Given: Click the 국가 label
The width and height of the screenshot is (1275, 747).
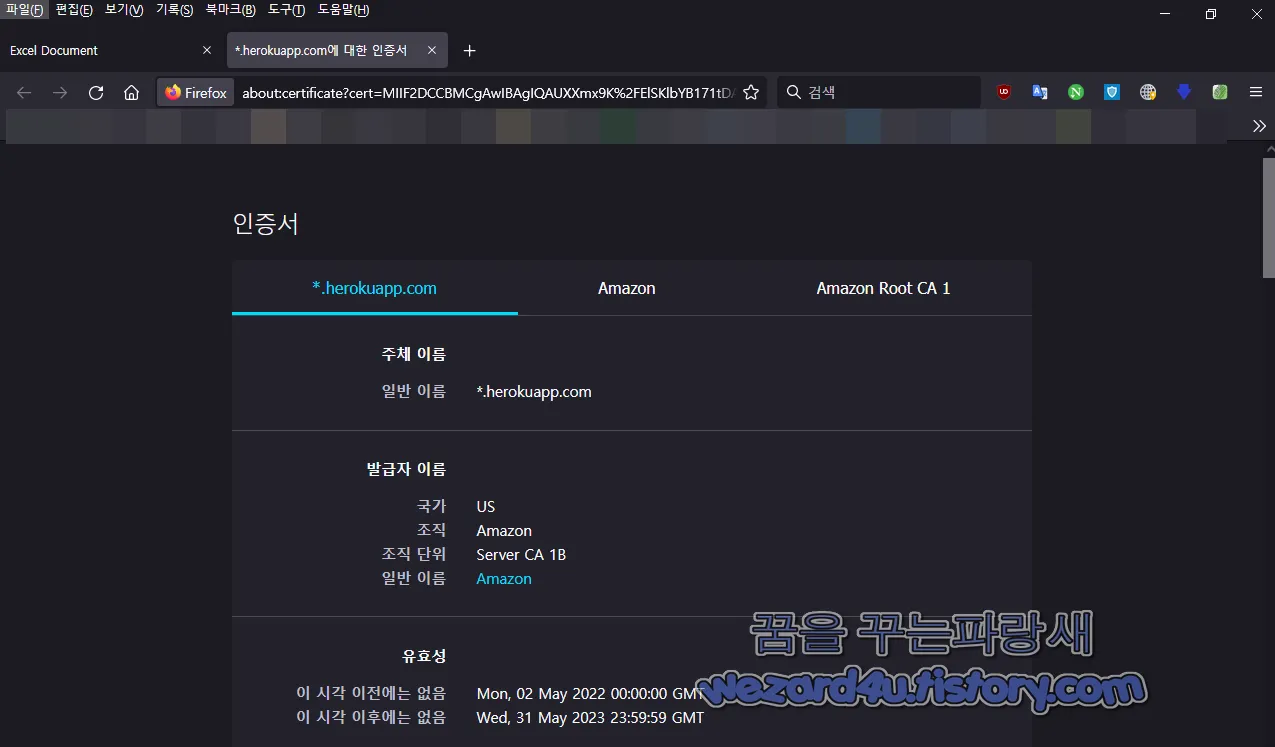Looking at the screenshot, I should coord(432,507).
